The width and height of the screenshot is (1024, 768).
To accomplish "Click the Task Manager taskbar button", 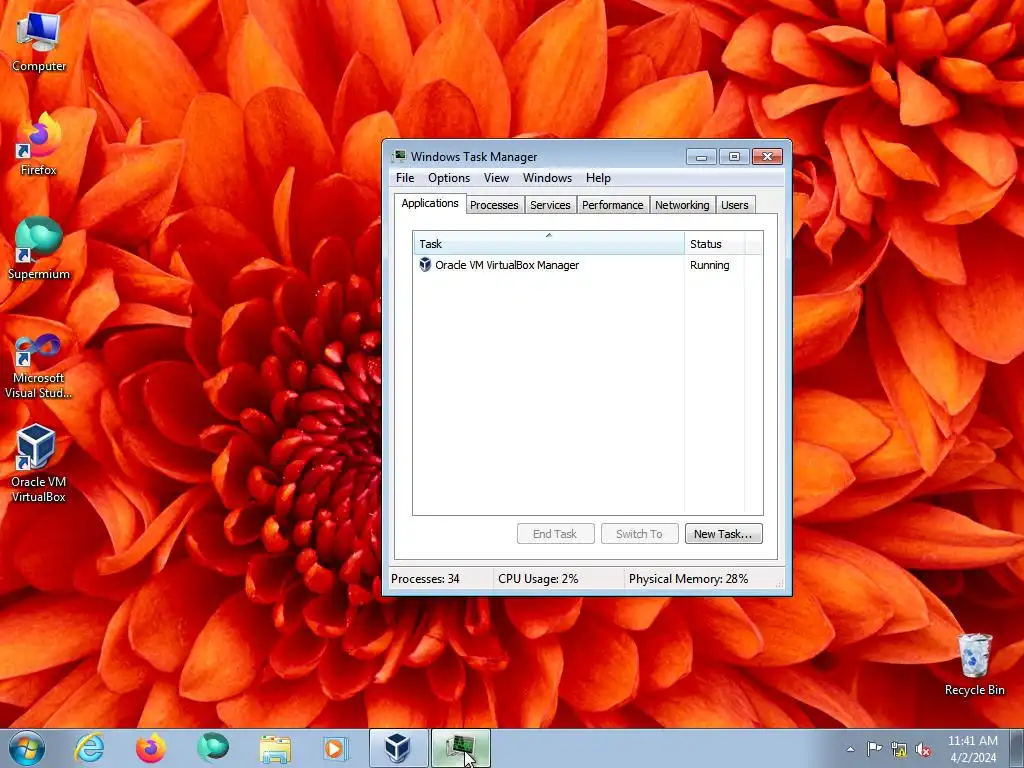I will click(x=460, y=748).
